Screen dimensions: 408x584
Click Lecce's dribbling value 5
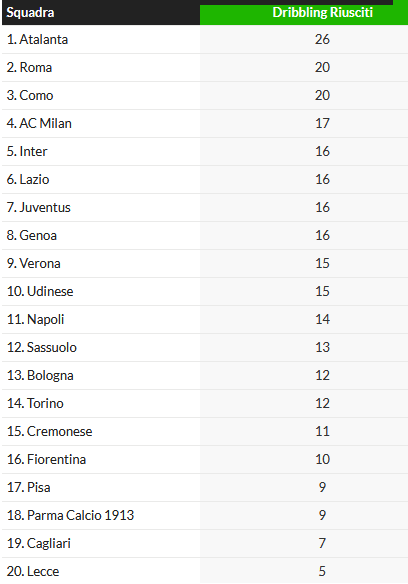pos(322,571)
